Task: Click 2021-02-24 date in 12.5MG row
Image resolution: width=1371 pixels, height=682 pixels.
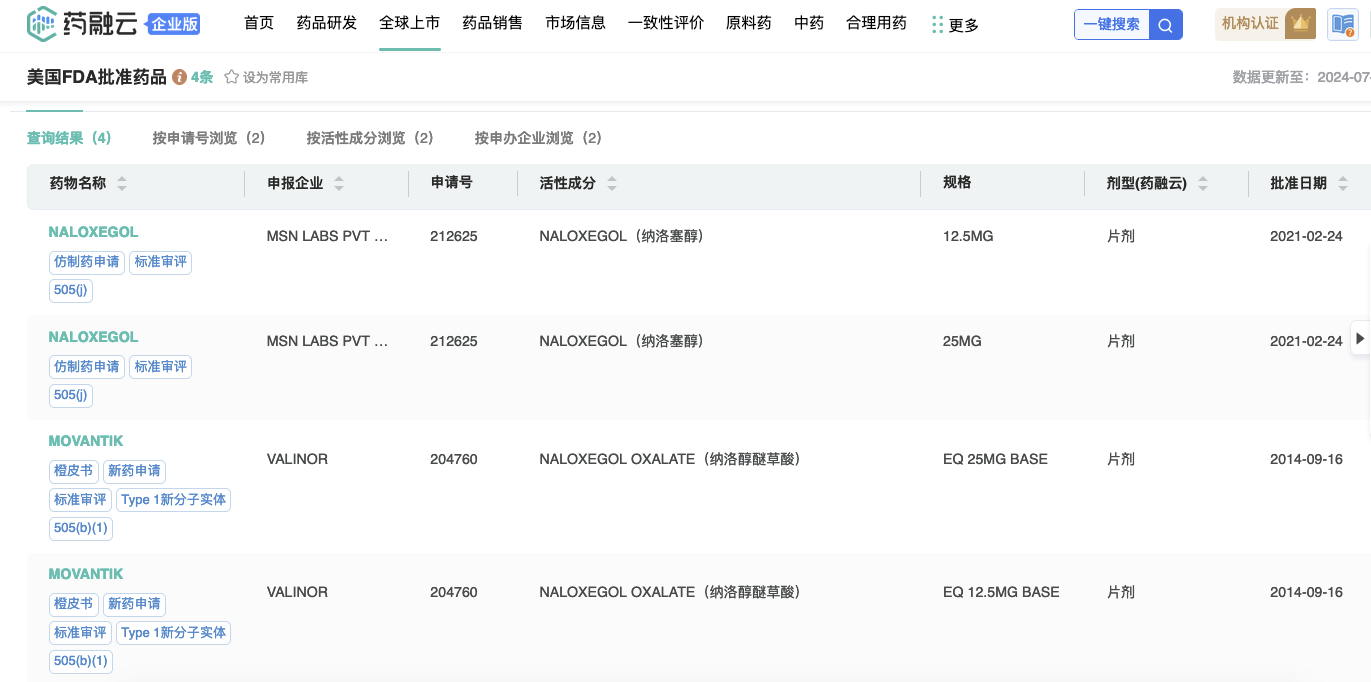Action: (x=1306, y=237)
